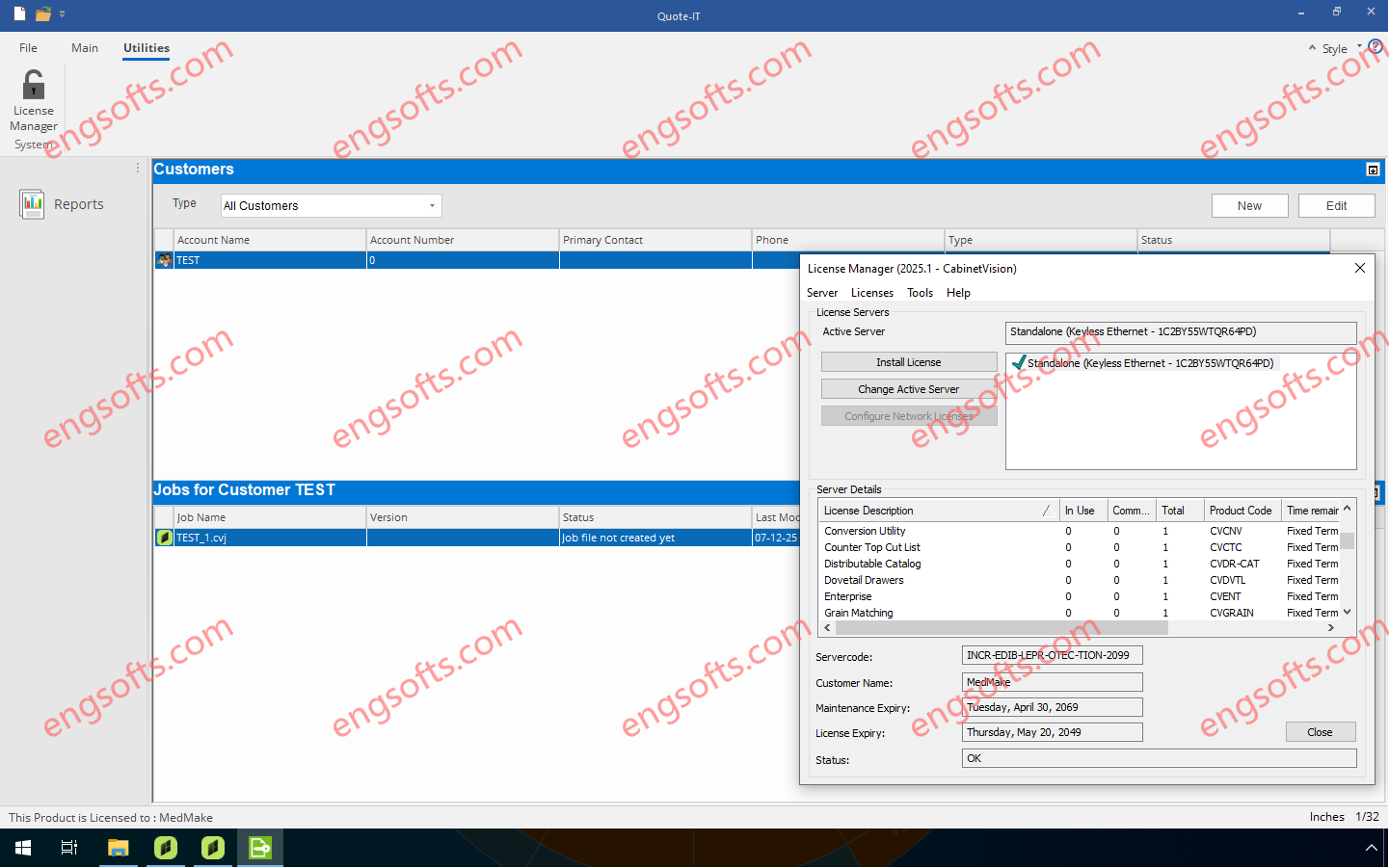Click the Inches units status bar entry
The image size is (1389, 868).
pyautogui.click(x=1326, y=817)
